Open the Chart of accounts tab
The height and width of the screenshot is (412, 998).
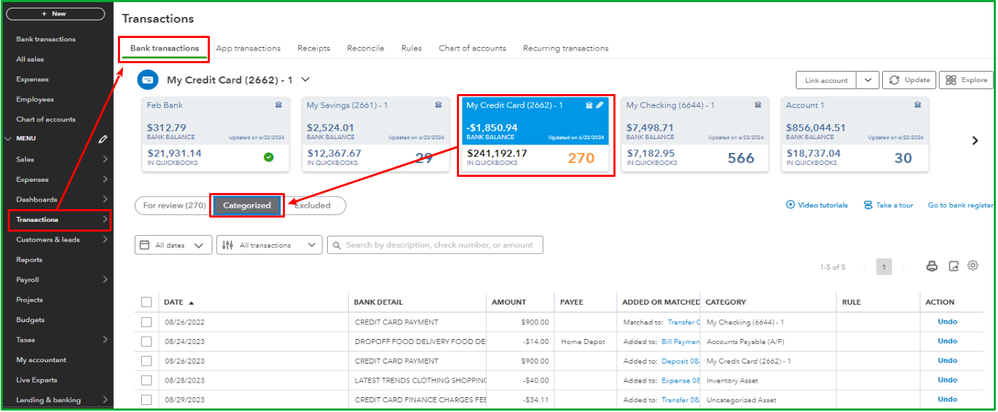472,48
